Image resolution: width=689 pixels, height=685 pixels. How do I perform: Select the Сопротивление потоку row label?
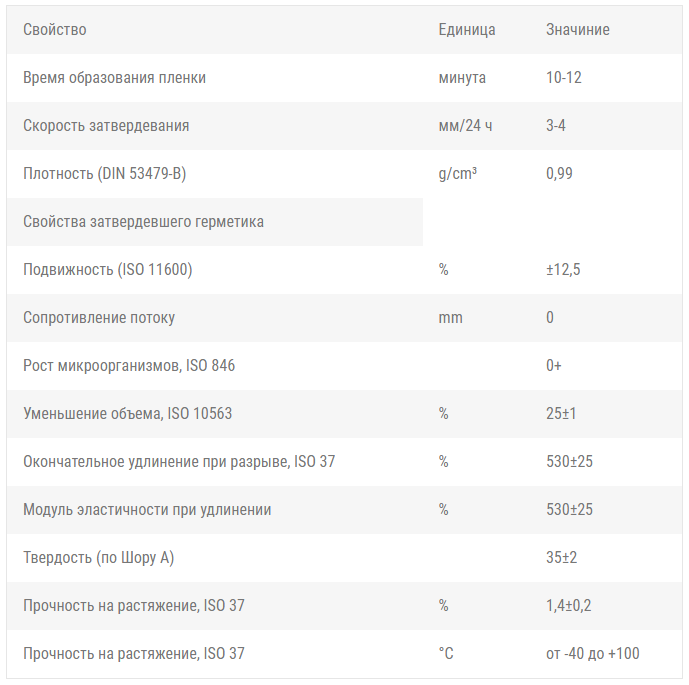99,317
